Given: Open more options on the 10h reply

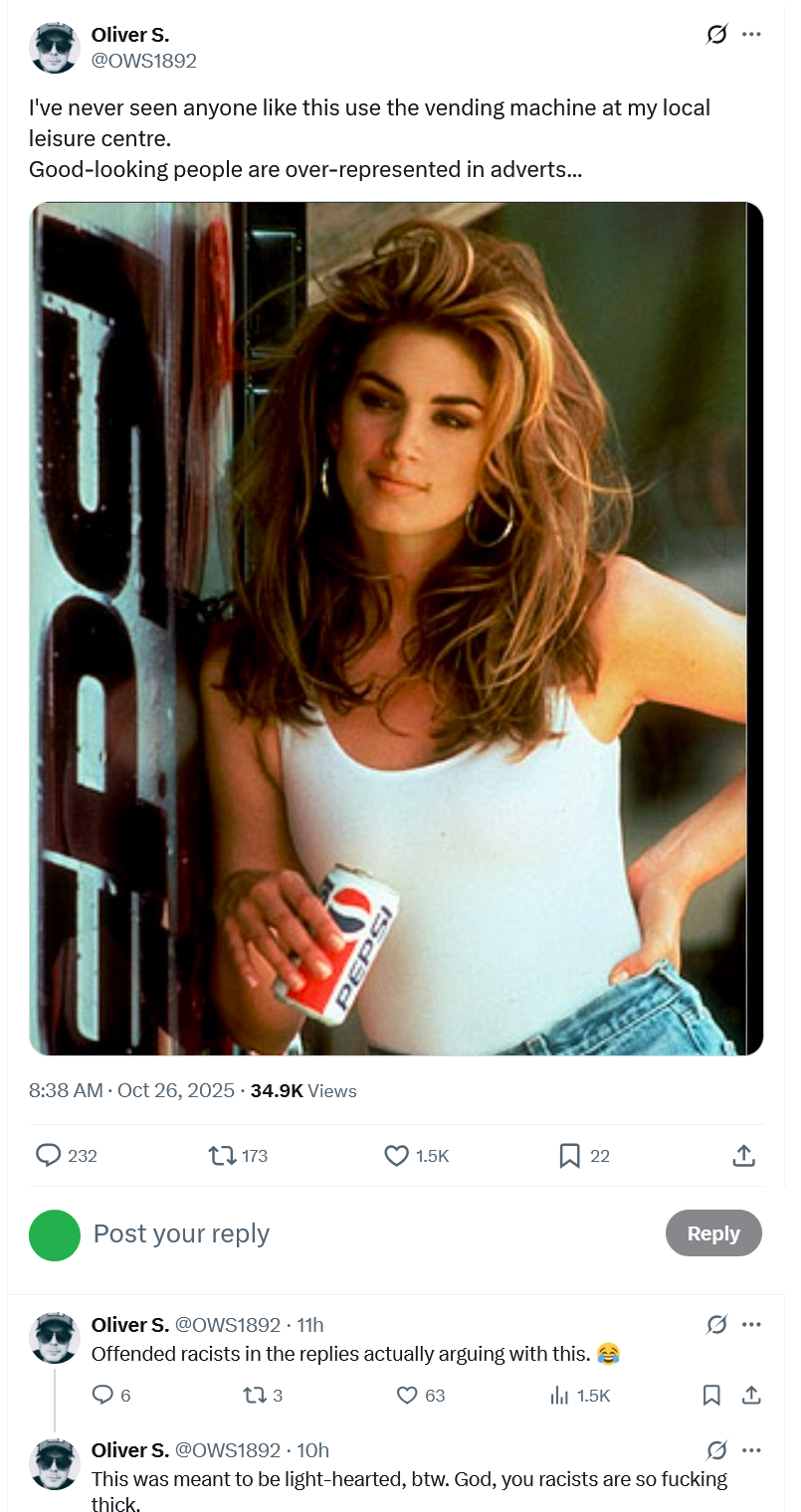Looking at the screenshot, I should (751, 1450).
